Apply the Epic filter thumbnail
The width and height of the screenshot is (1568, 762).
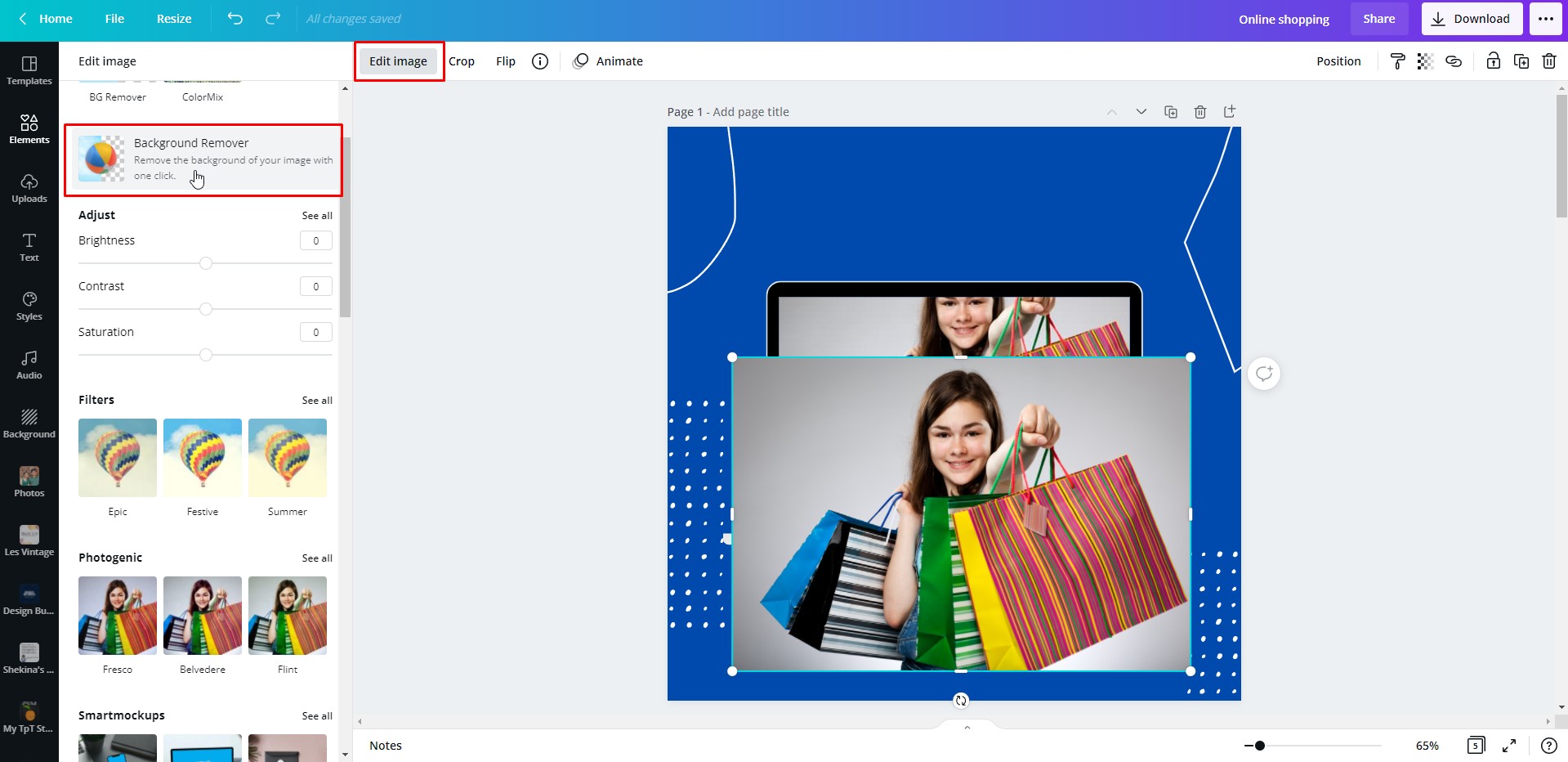[x=118, y=458]
